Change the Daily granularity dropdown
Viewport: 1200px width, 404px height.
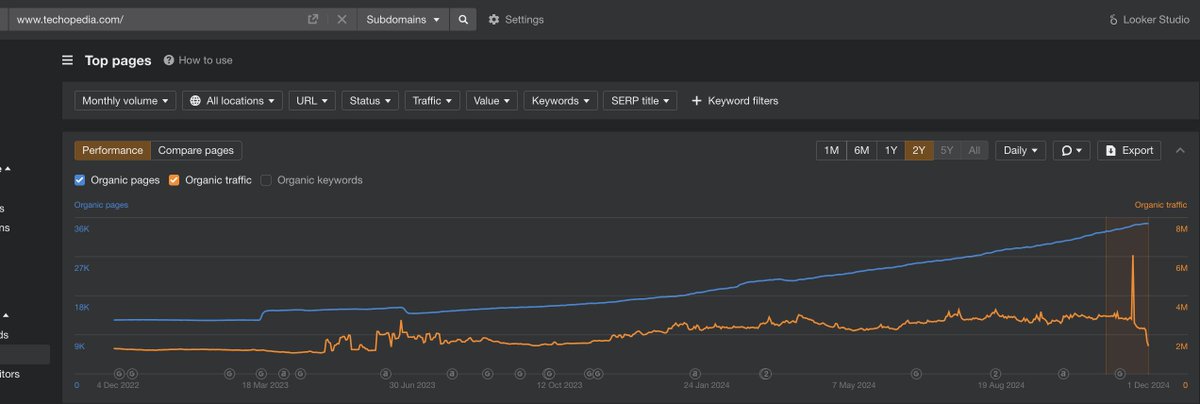tap(1021, 150)
